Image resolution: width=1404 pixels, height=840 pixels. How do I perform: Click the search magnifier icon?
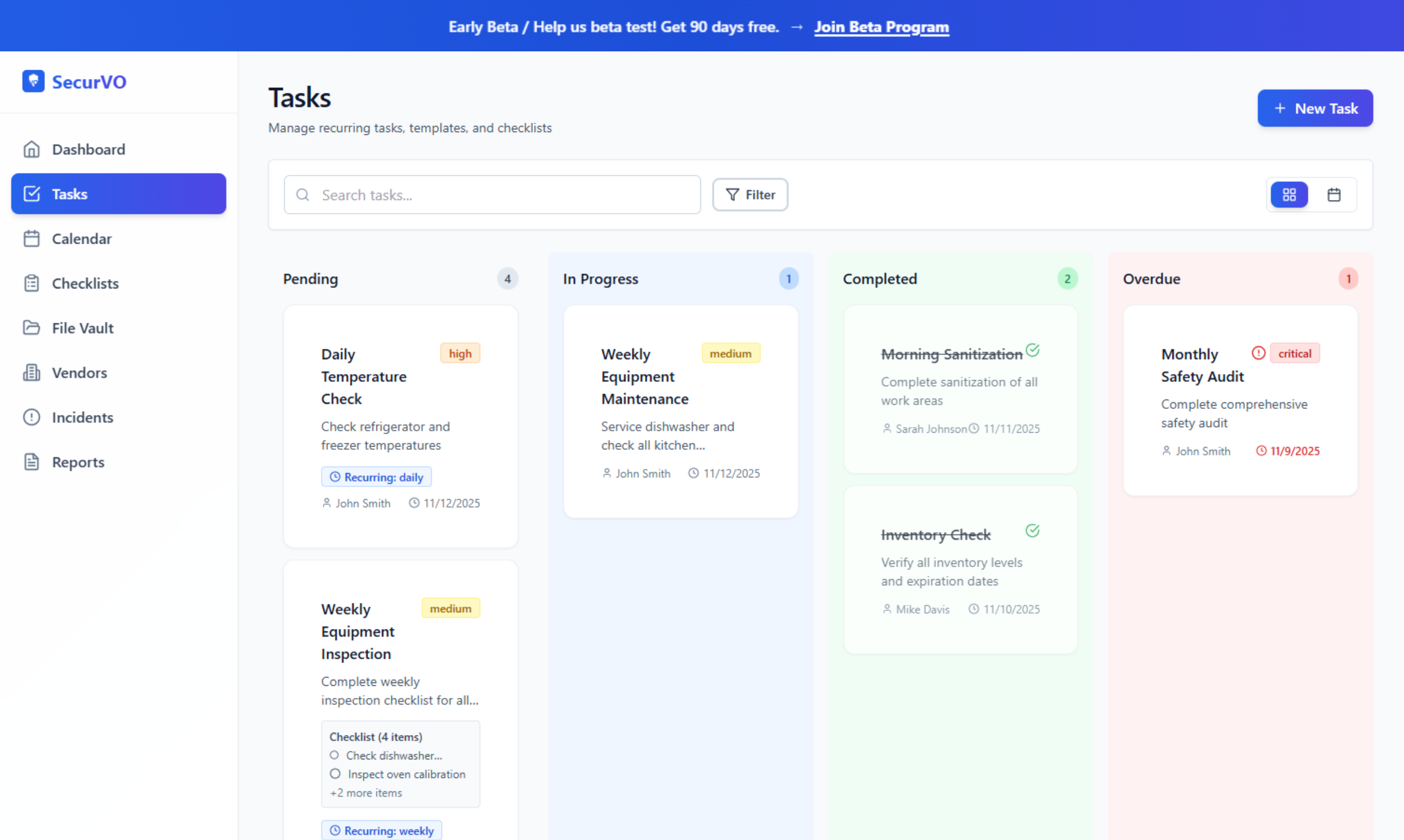302,194
